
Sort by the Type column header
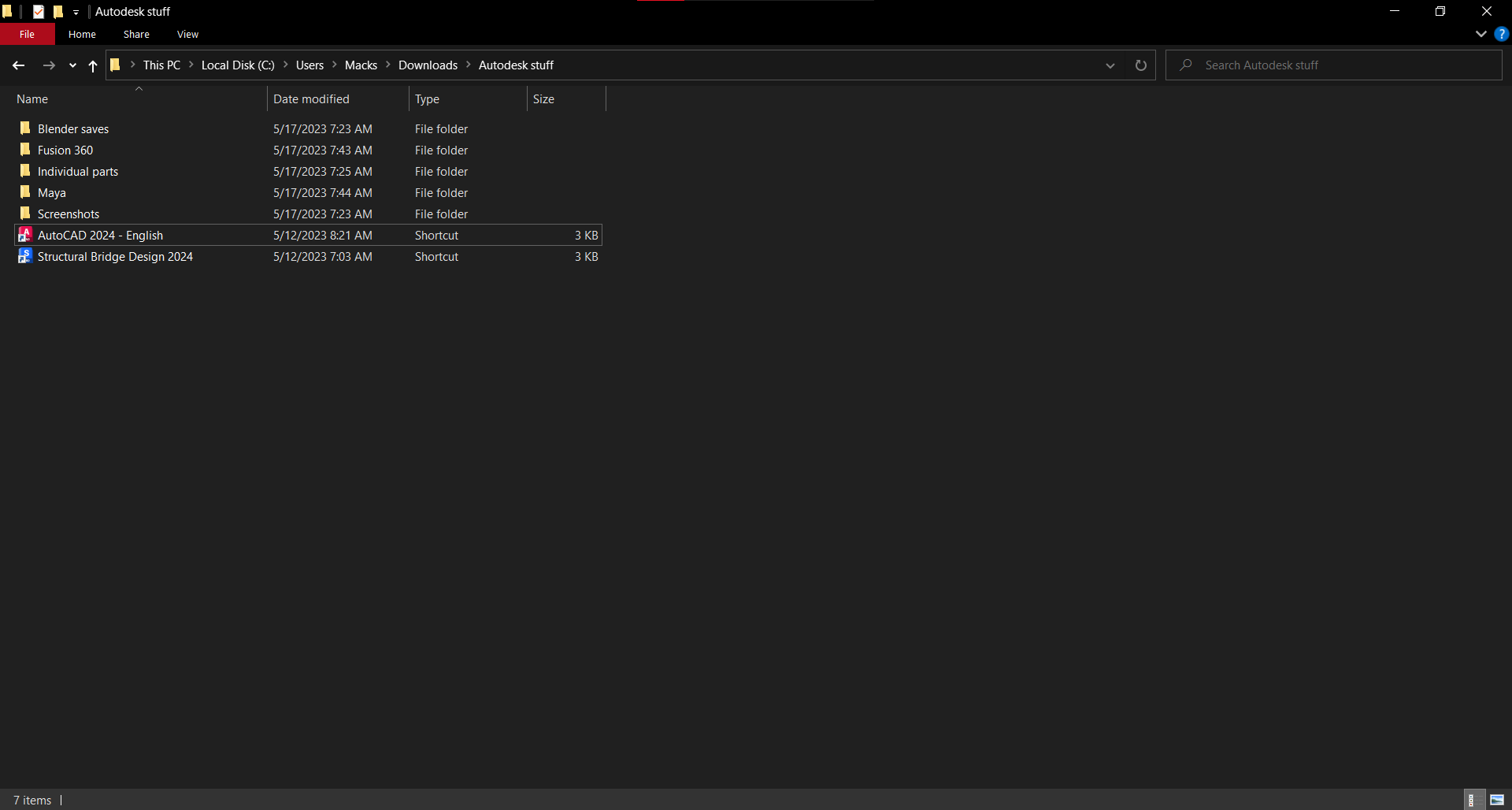(x=468, y=99)
